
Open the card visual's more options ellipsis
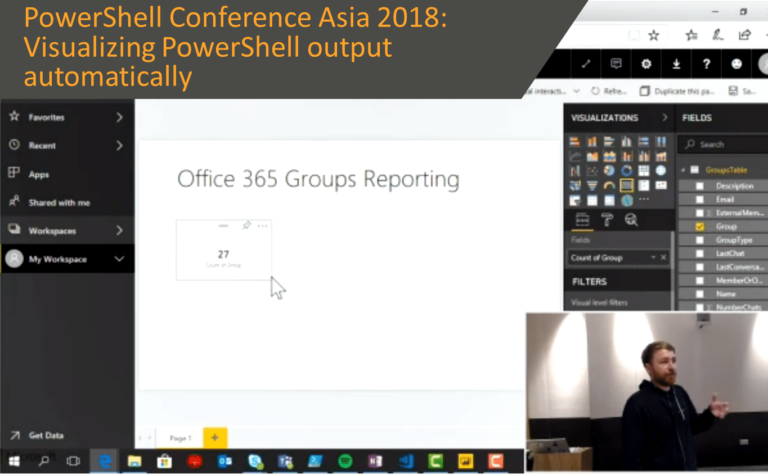pos(263,226)
